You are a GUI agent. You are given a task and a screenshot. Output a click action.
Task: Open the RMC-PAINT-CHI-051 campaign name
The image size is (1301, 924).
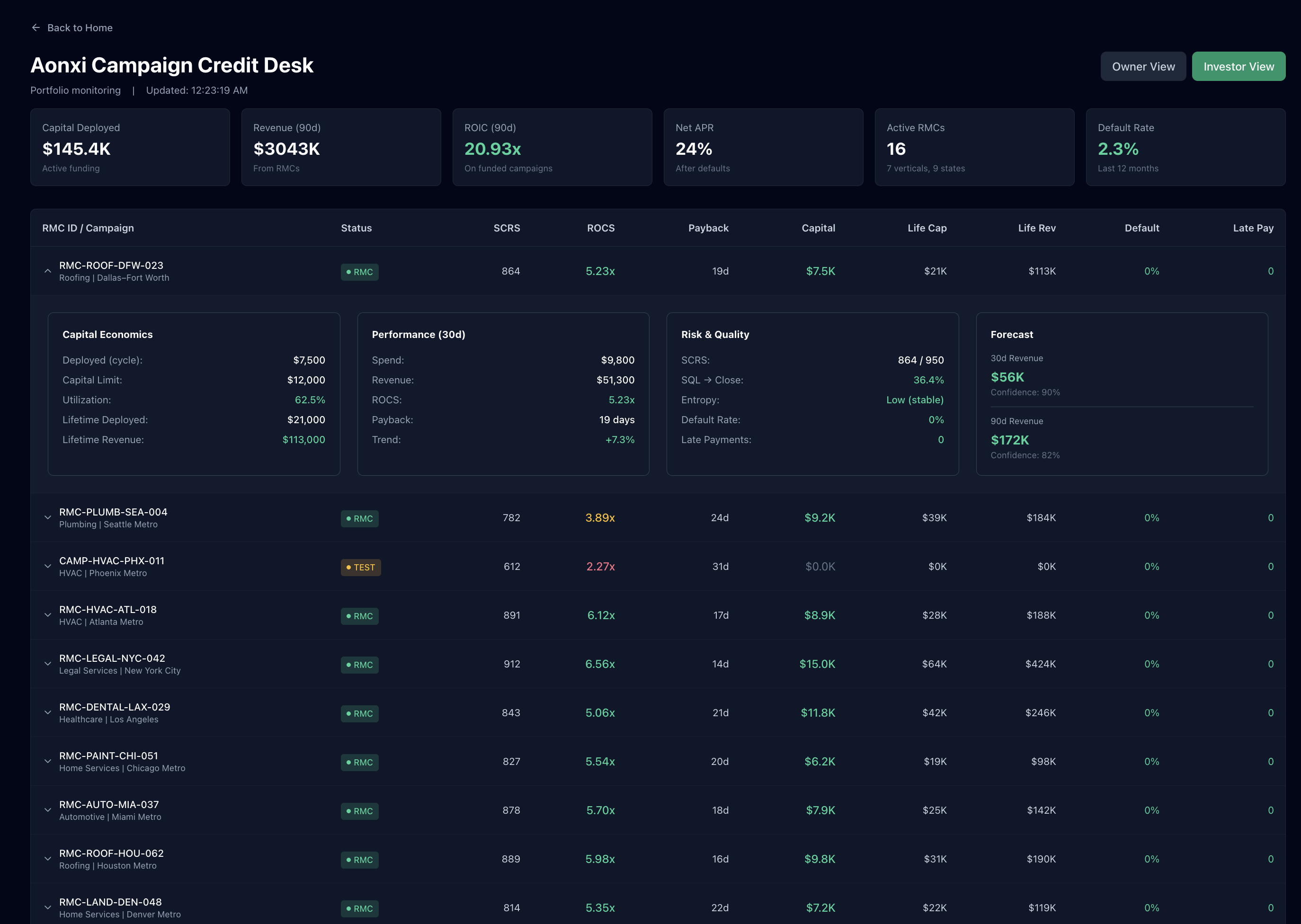coord(109,755)
